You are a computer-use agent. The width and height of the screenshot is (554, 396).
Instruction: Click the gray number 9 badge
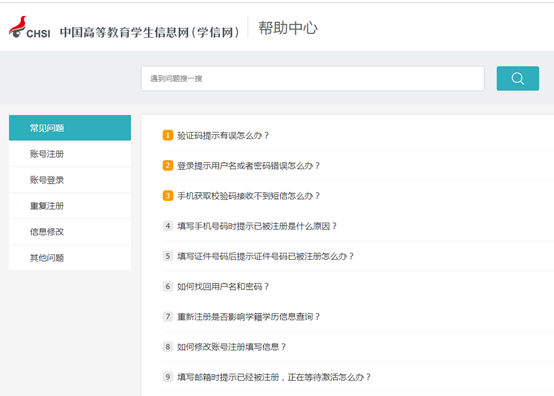168,377
